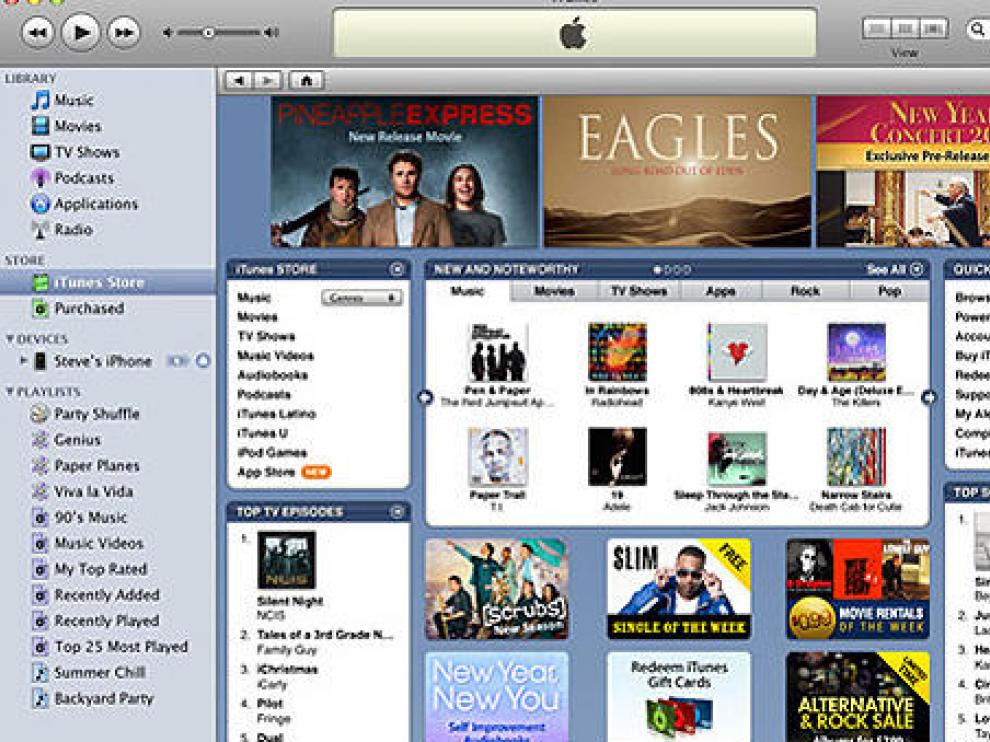The image size is (990, 742).
Task: Open Radio in sidebar
Action: (62, 229)
